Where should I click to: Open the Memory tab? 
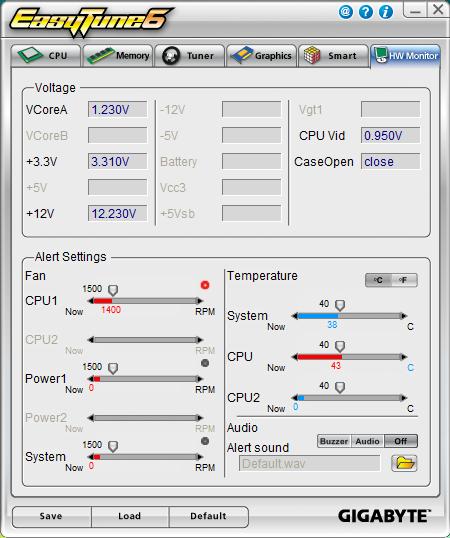click(118, 55)
